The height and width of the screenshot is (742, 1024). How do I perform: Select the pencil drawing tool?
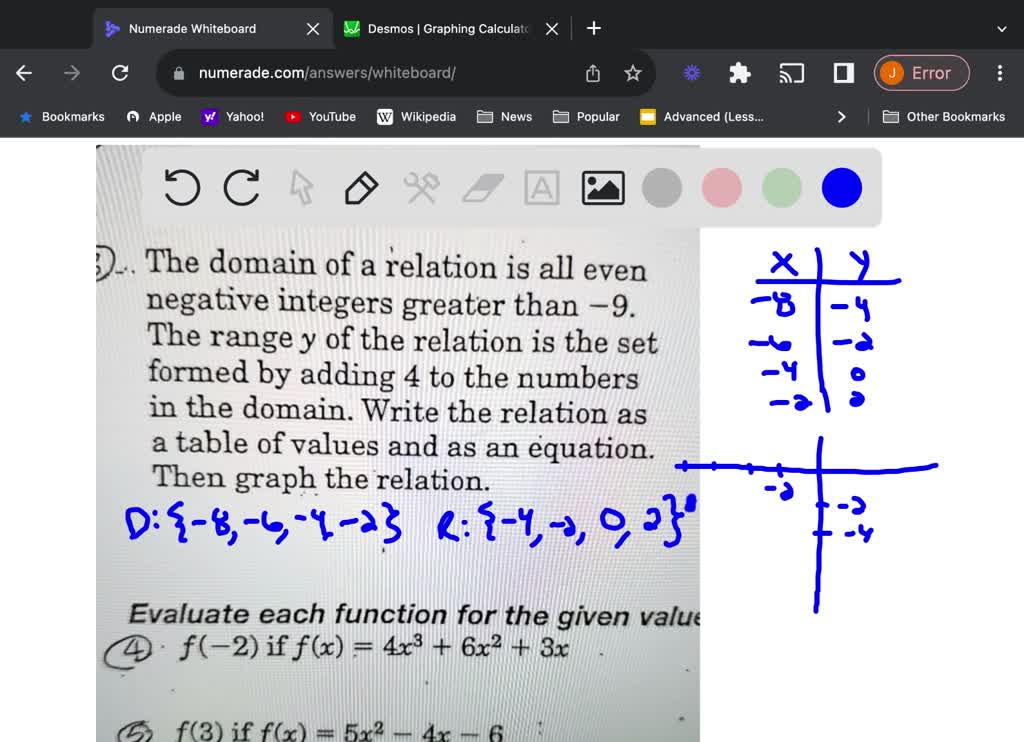tap(361, 188)
